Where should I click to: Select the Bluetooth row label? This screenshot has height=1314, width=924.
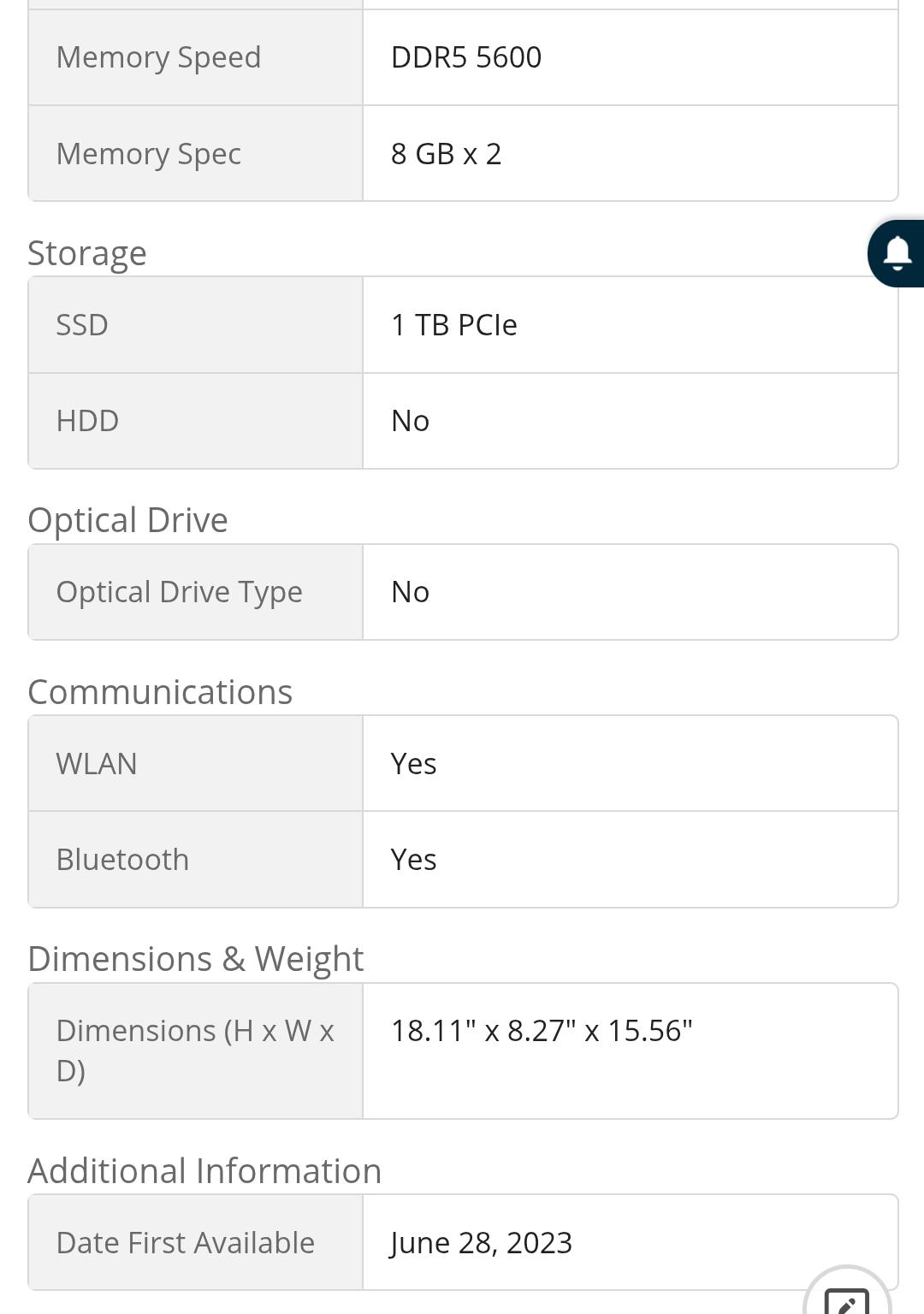pos(122,860)
